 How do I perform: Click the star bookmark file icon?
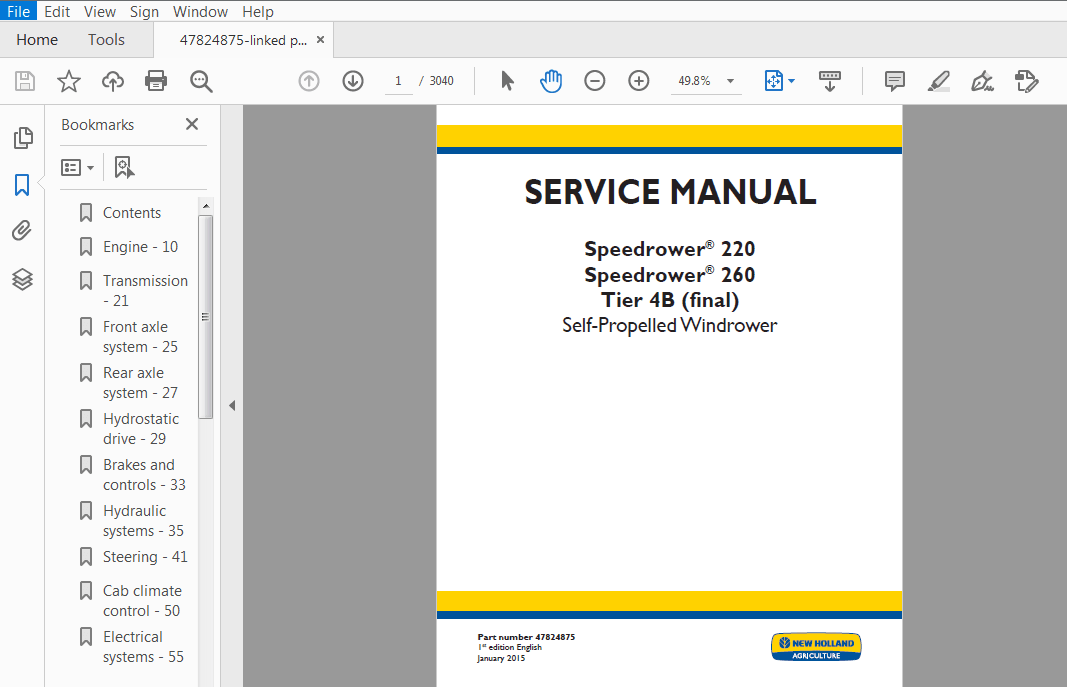[x=68, y=81]
